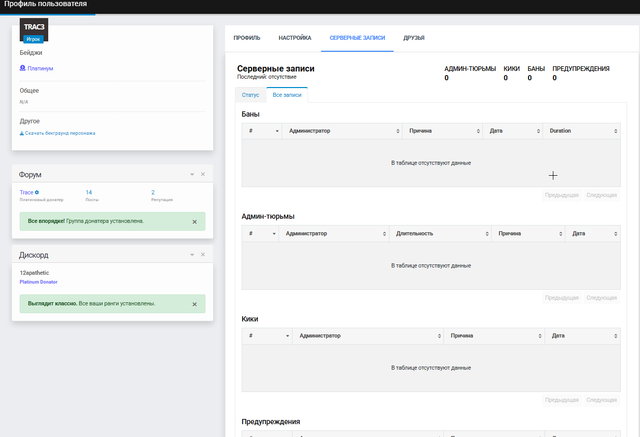Dismiss the Все впорядке alert
Image resolution: width=640 pixels, height=437 pixels.
195,222
